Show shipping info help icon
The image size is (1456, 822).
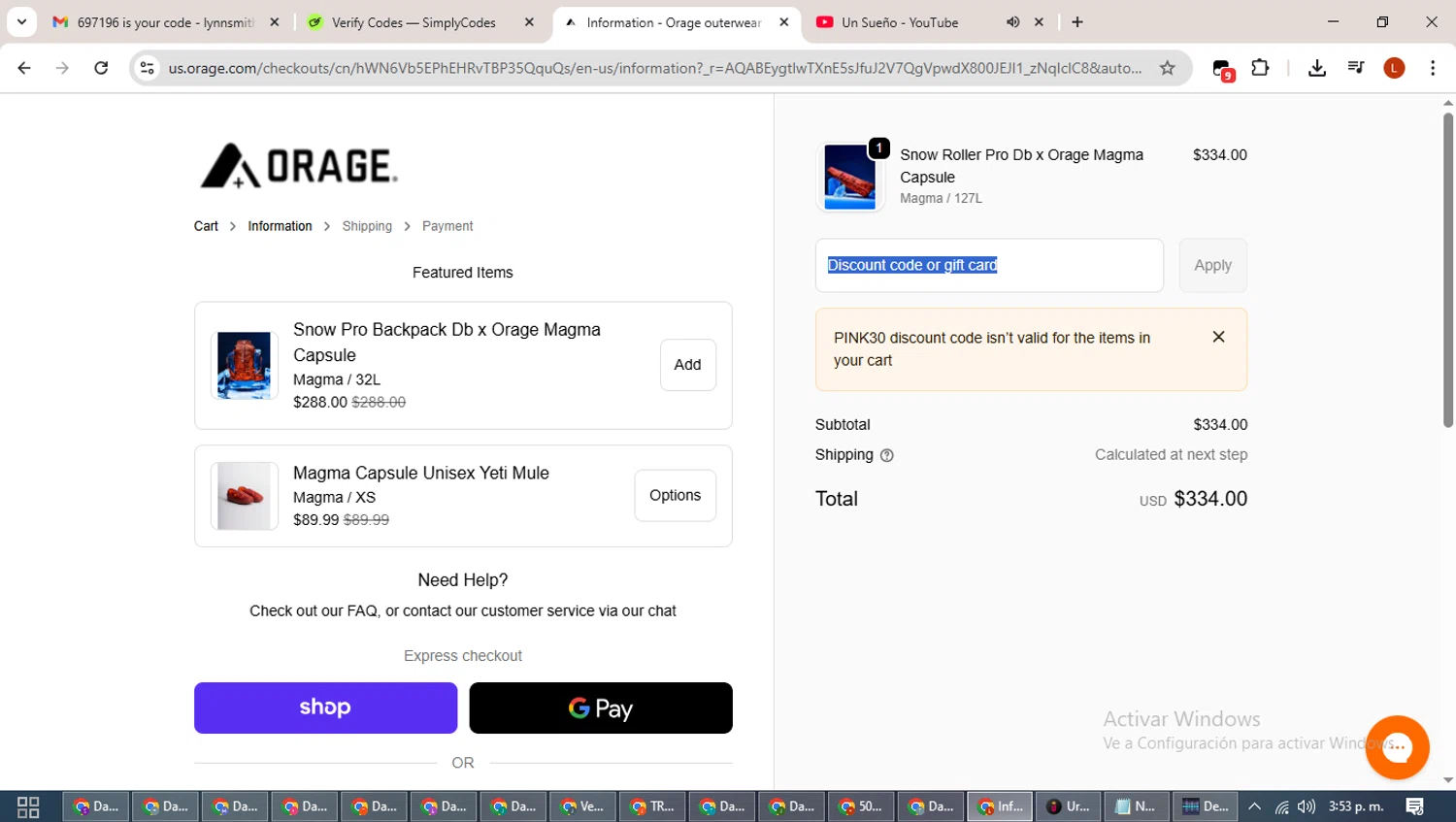click(x=886, y=455)
